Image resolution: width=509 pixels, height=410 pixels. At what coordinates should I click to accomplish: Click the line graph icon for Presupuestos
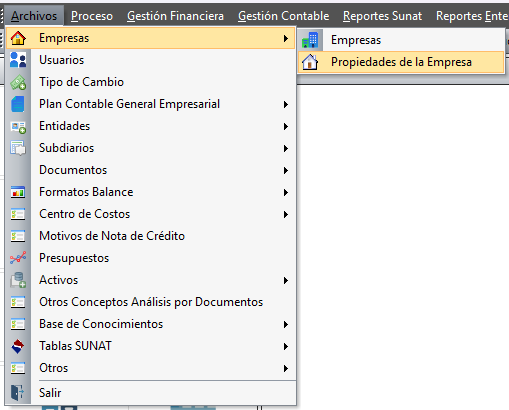click(x=18, y=258)
